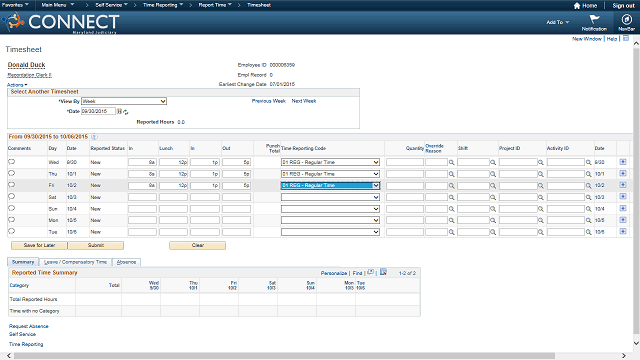Open Time Reporting Code dropdown for Tue 10/6
640x360 pixels.
tap(330, 232)
